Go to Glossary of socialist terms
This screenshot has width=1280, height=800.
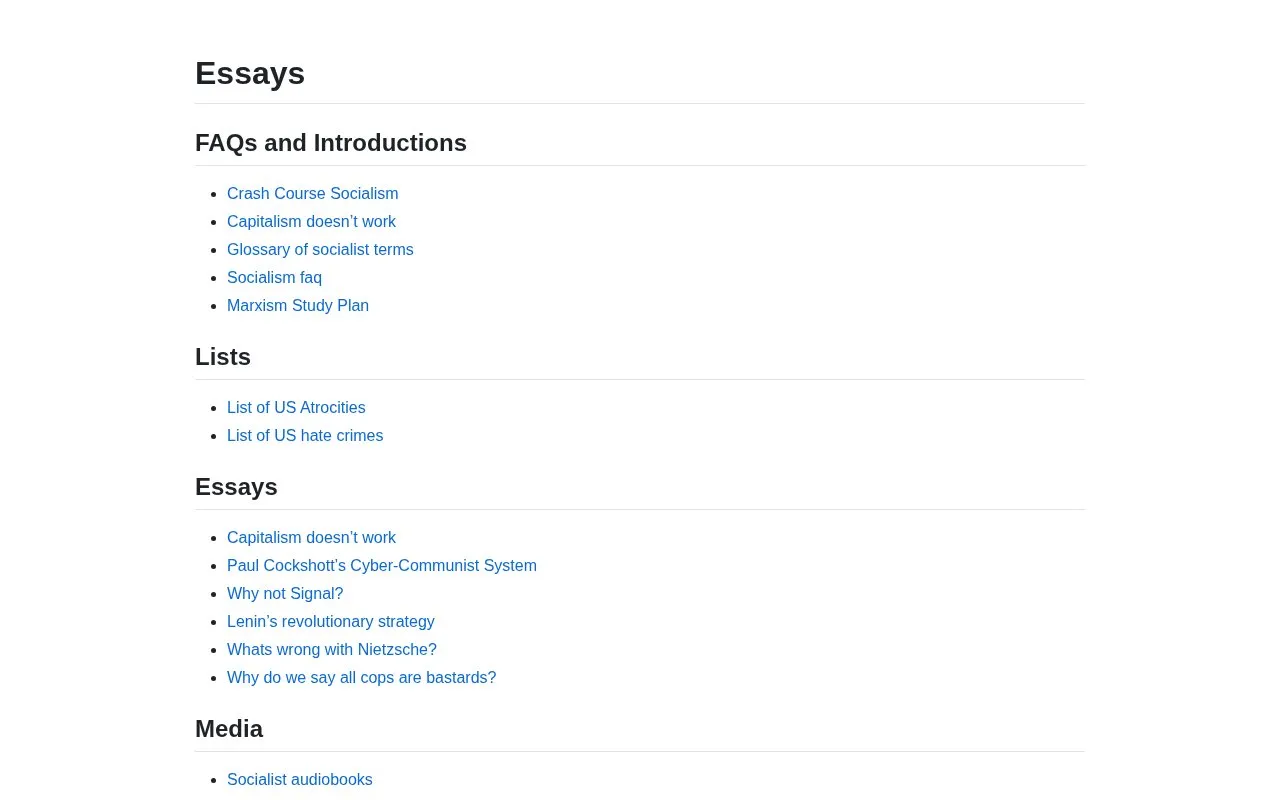[320, 250]
